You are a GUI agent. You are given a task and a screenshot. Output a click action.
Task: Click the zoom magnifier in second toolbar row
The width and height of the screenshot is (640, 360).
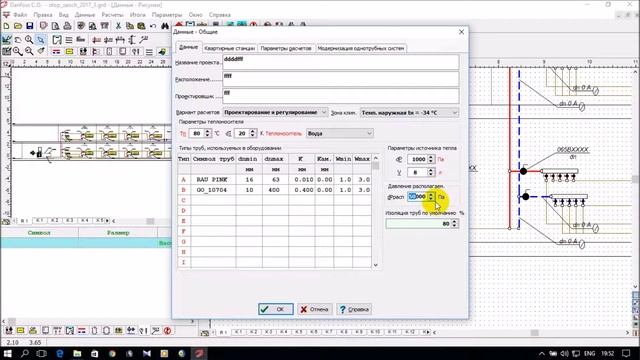29,40
